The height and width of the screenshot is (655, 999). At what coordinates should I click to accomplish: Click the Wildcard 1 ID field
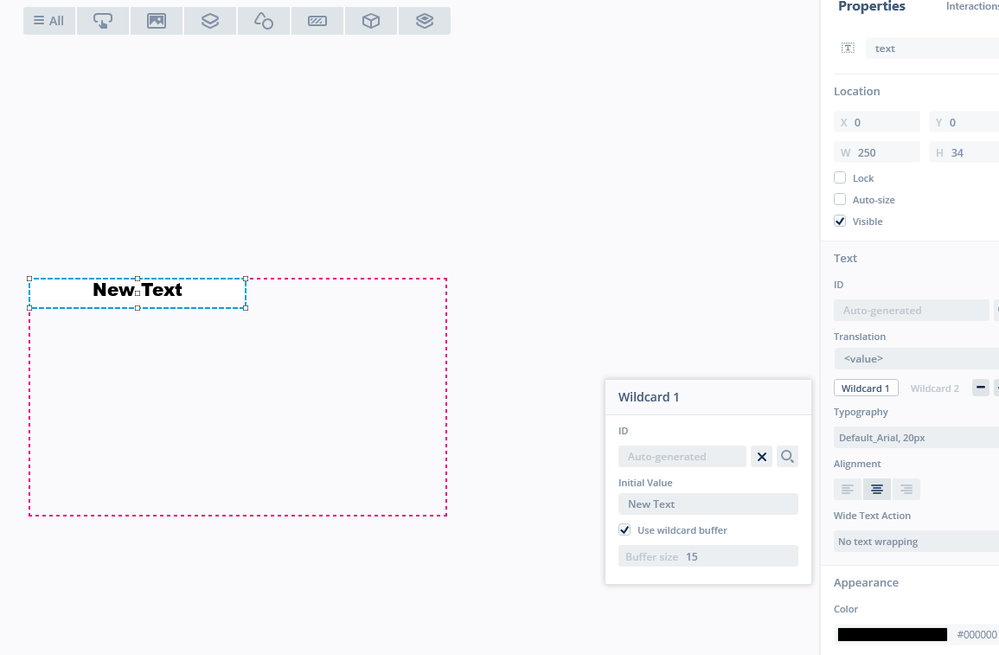[x=682, y=456]
